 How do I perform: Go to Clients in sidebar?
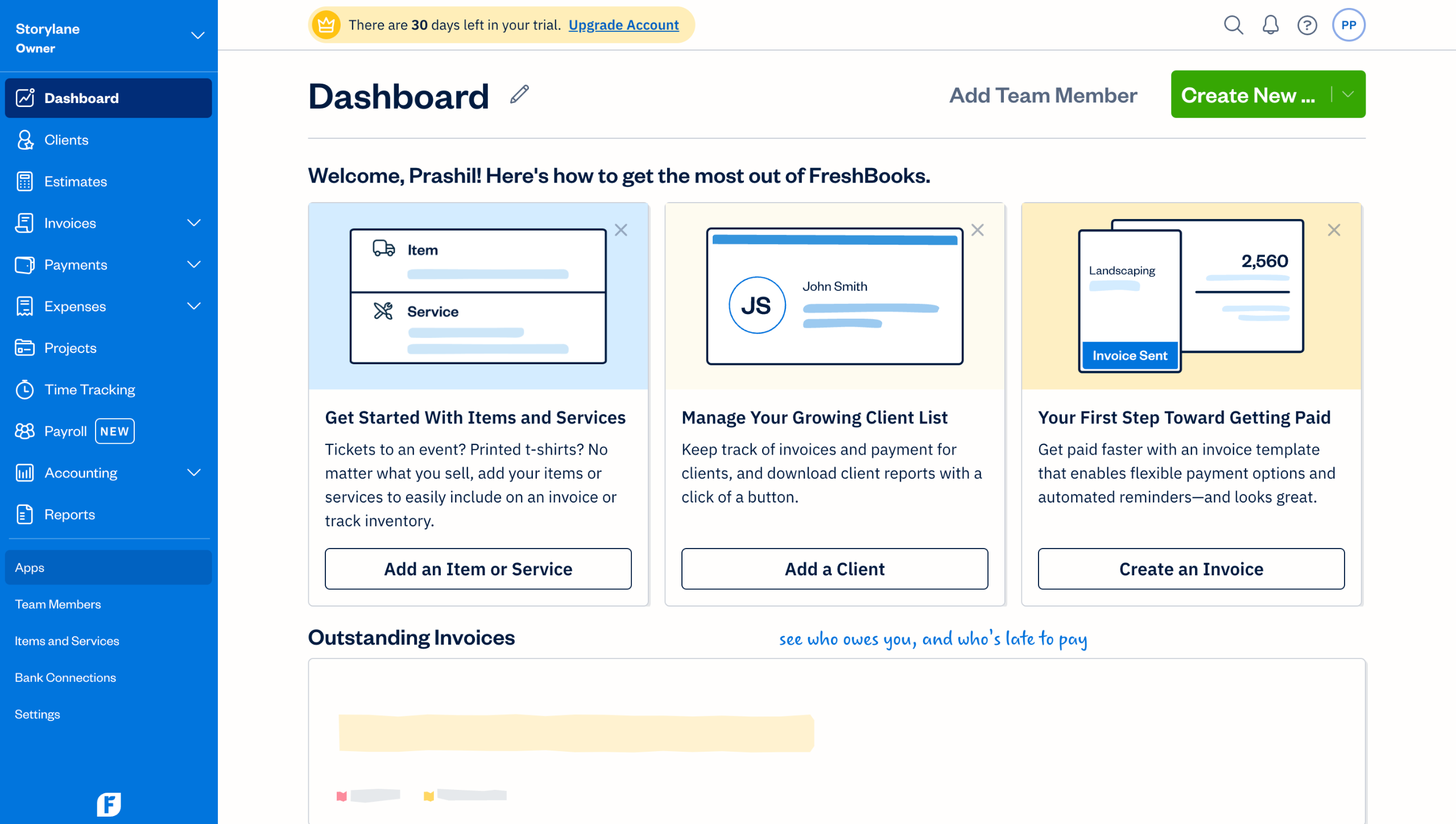point(67,140)
